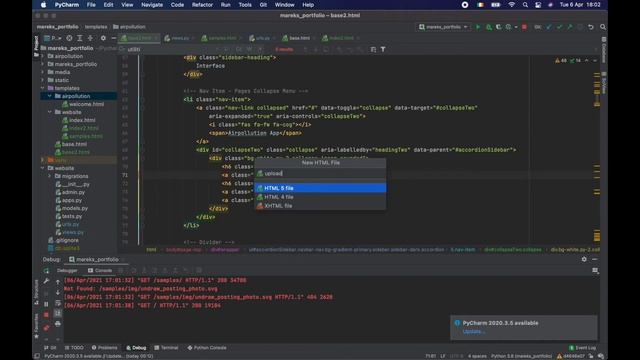
Task: Toggle the match-case filter icon in search bar
Action: [239, 49]
